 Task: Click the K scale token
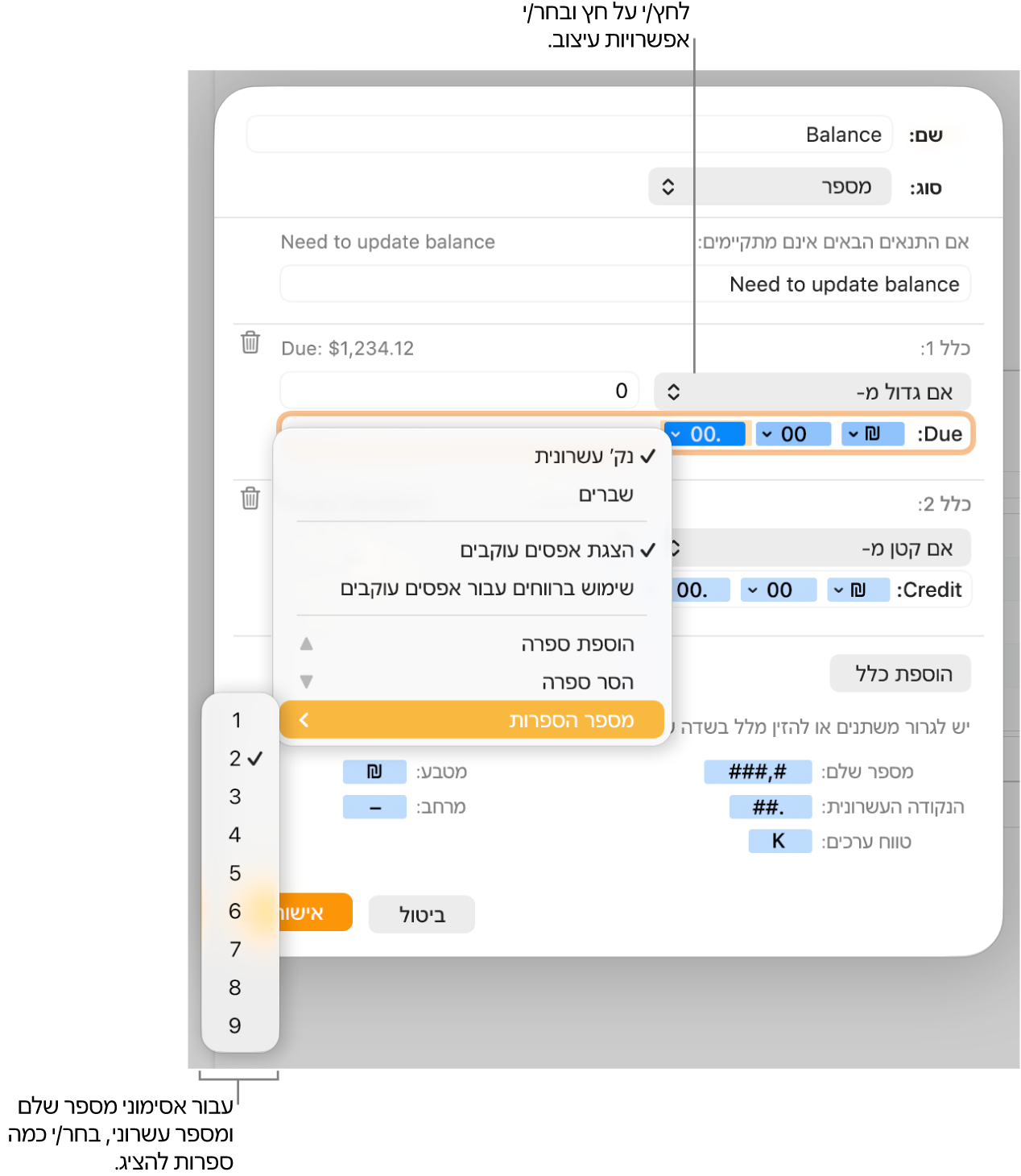click(x=779, y=842)
